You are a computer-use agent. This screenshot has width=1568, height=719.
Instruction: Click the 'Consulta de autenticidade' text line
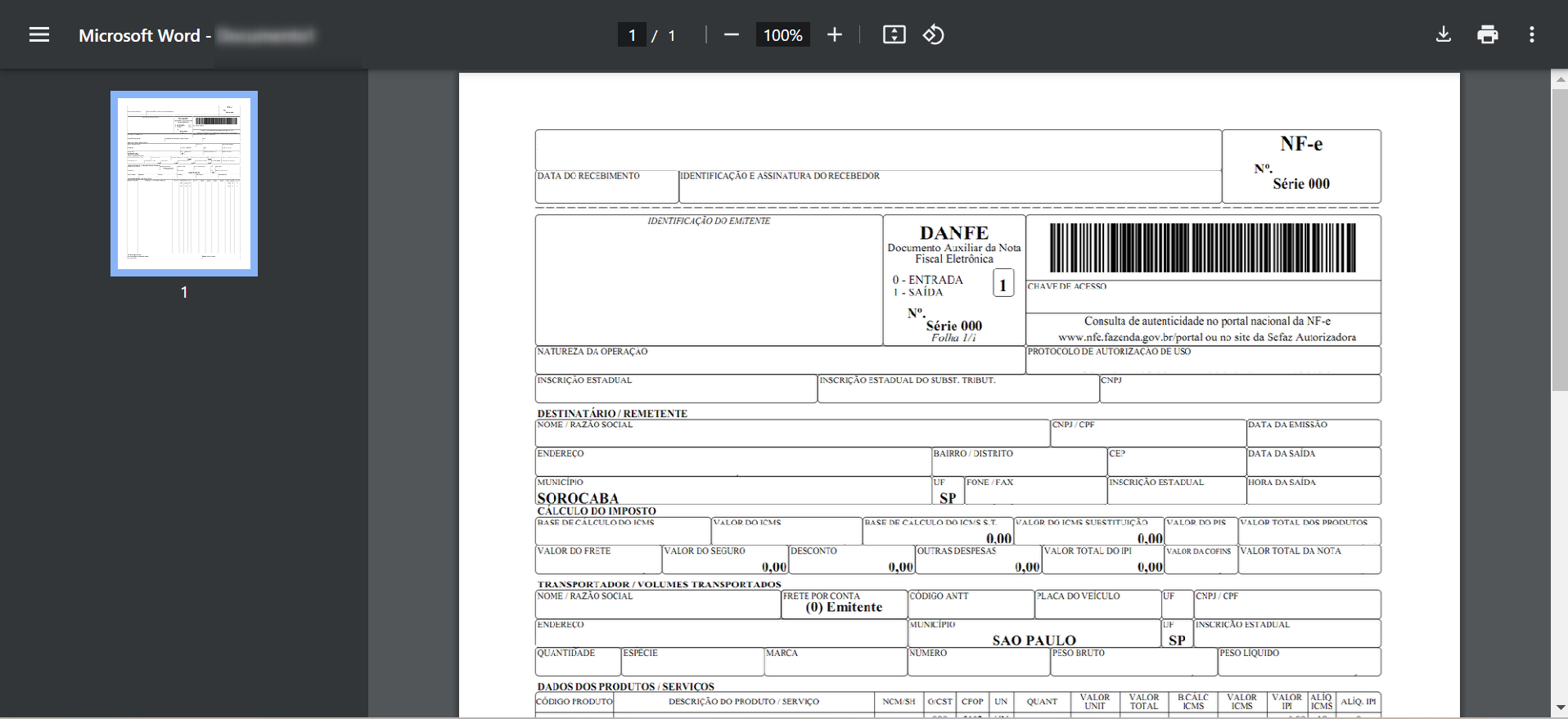coord(1208,321)
